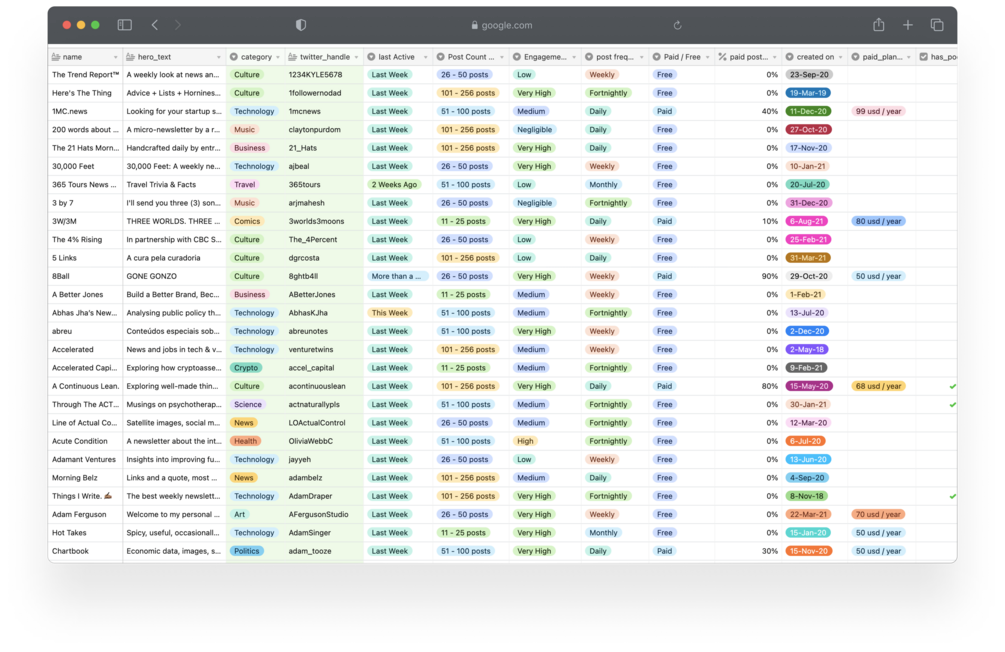Click the select icon beside category header
Image resolution: width=1005 pixels, height=652 pixels.
tap(234, 57)
